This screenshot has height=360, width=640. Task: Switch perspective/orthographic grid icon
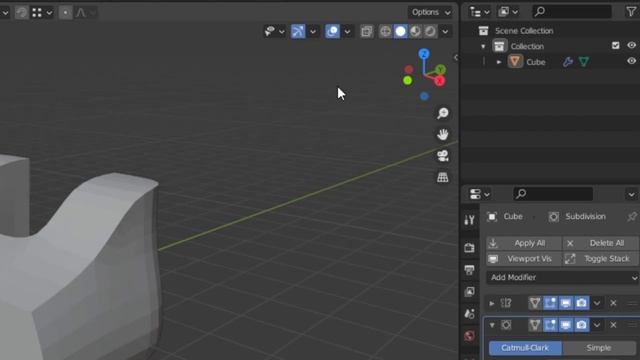(x=442, y=177)
